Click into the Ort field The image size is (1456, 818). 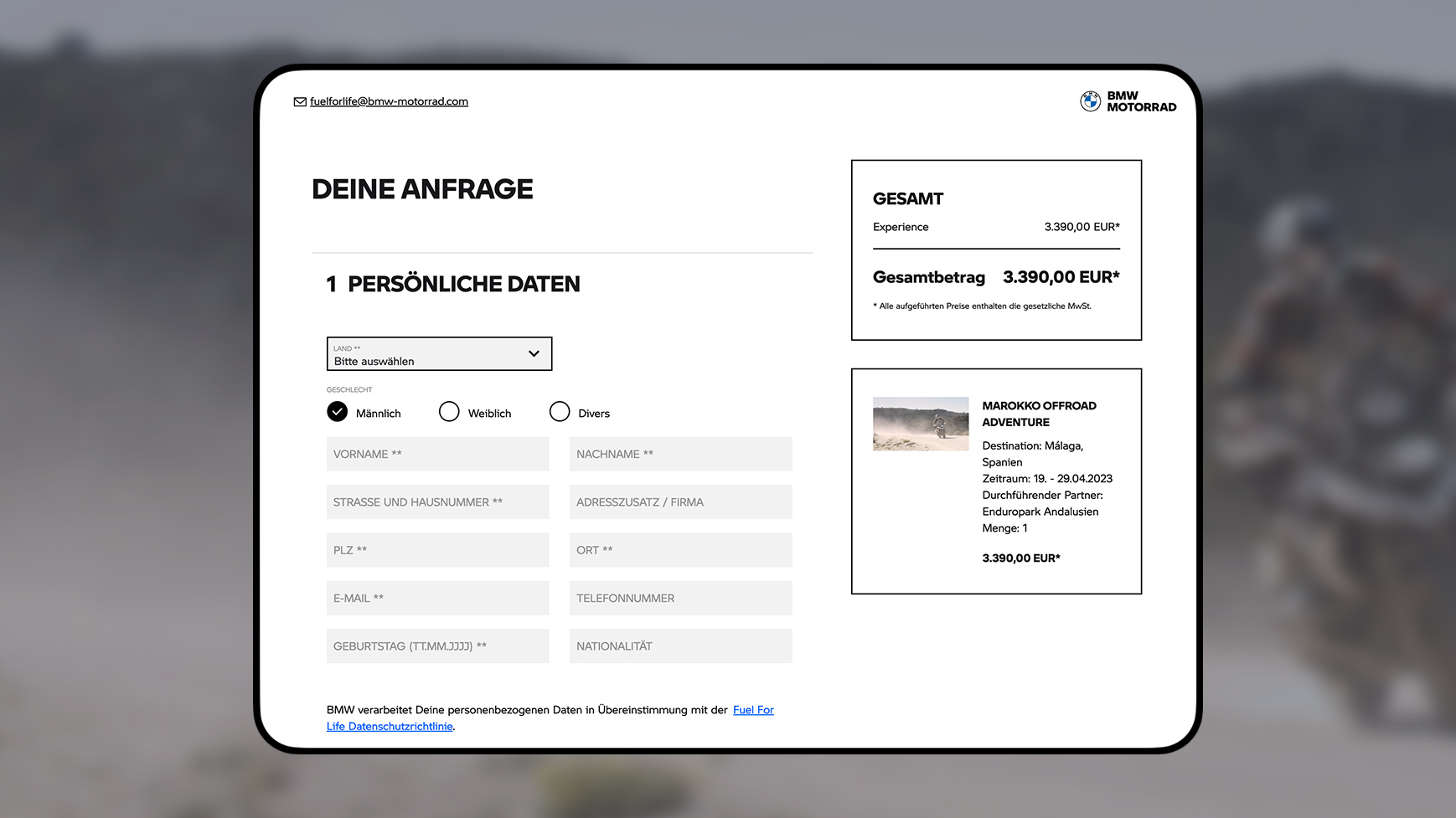681,550
